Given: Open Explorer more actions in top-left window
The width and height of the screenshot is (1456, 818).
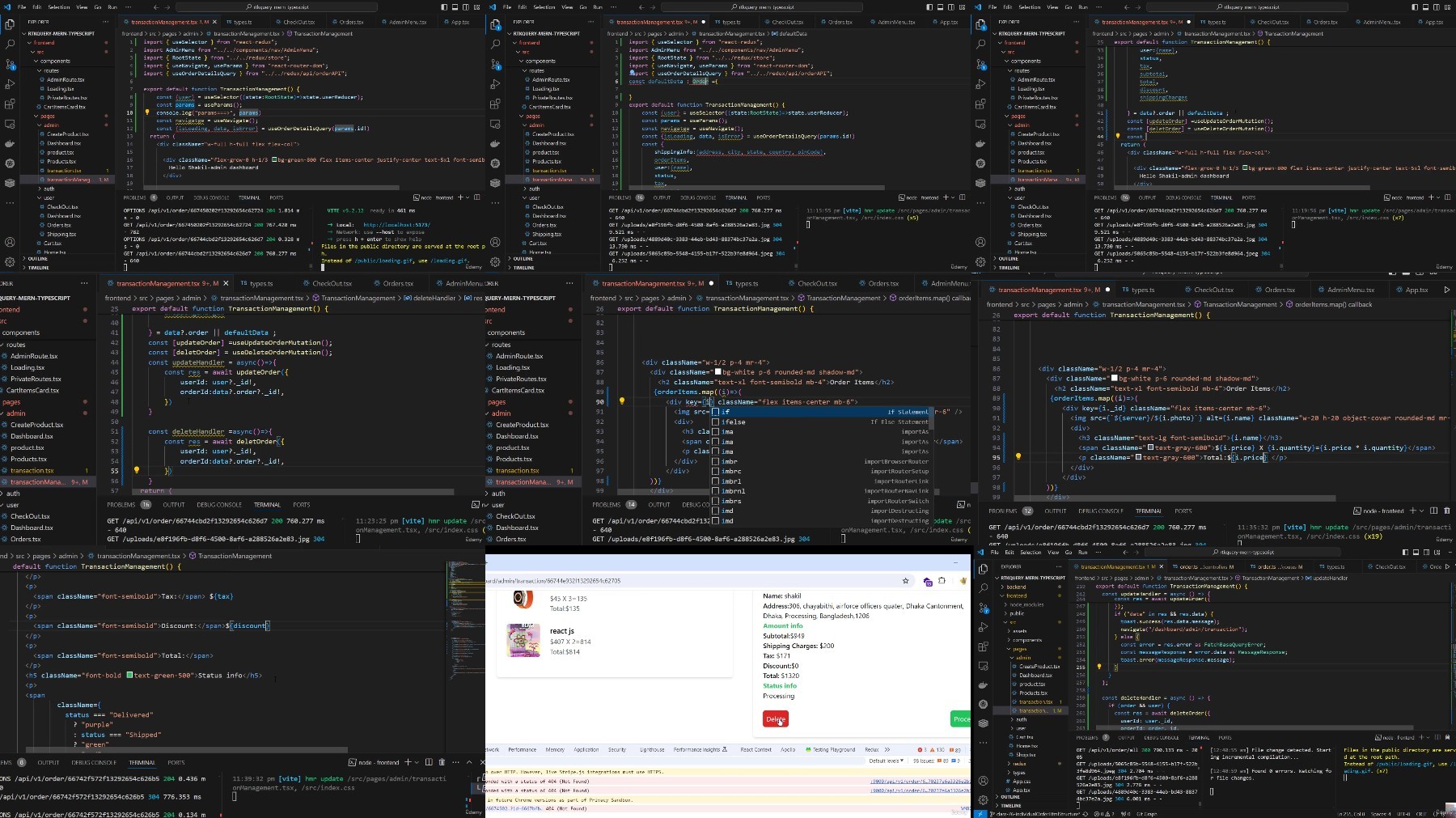Looking at the screenshot, I should 106,22.
